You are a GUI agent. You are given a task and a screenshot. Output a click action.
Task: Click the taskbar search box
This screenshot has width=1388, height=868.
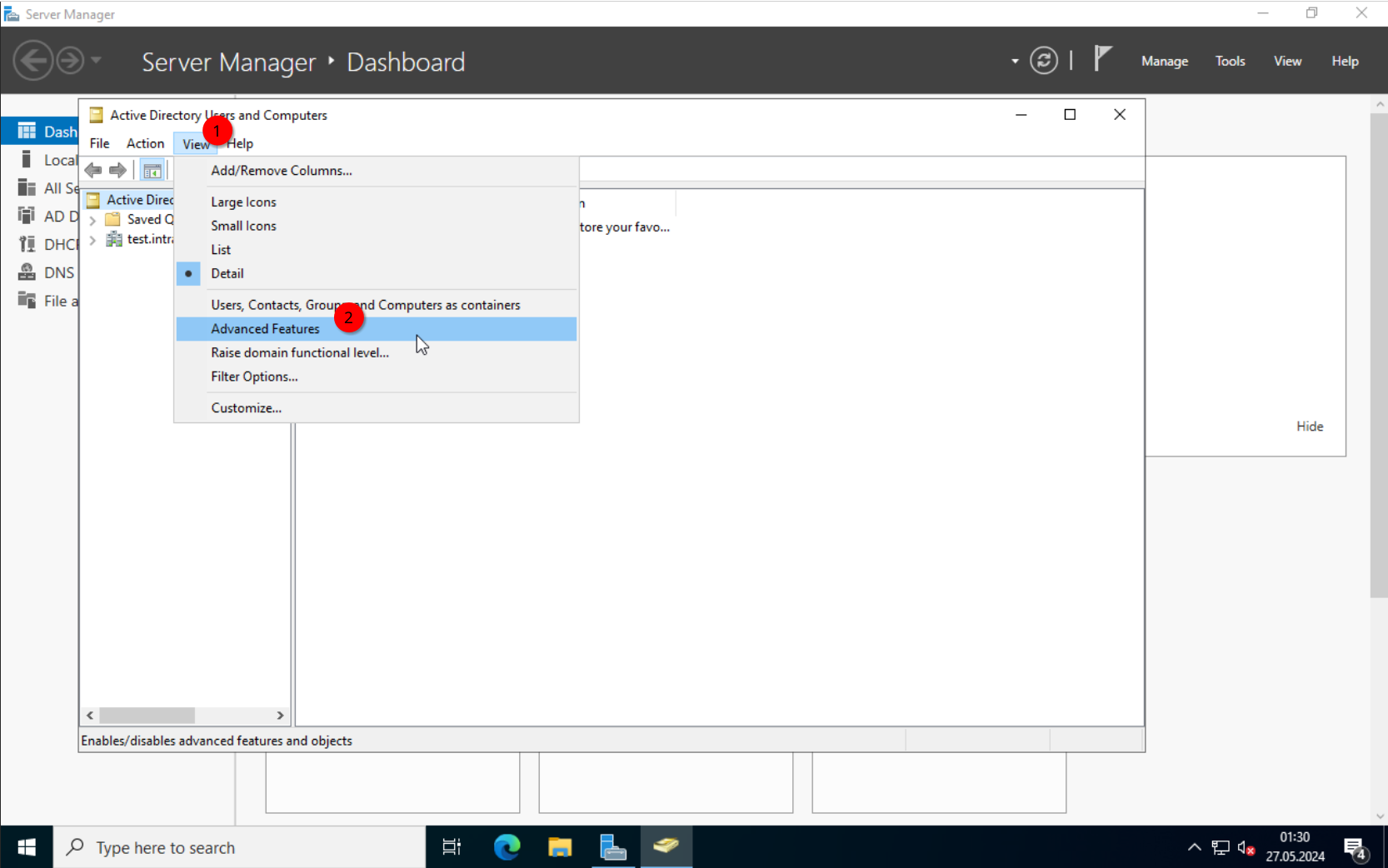[240, 847]
